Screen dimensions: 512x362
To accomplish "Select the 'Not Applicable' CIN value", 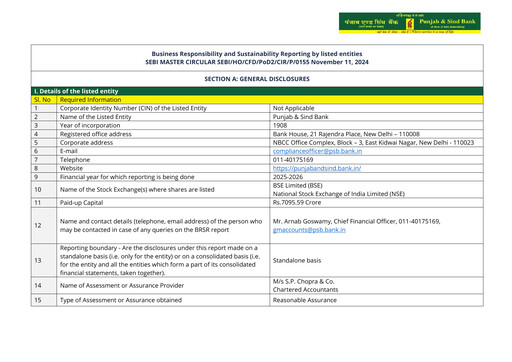I will pyautogui.click(x=293, y=108).
